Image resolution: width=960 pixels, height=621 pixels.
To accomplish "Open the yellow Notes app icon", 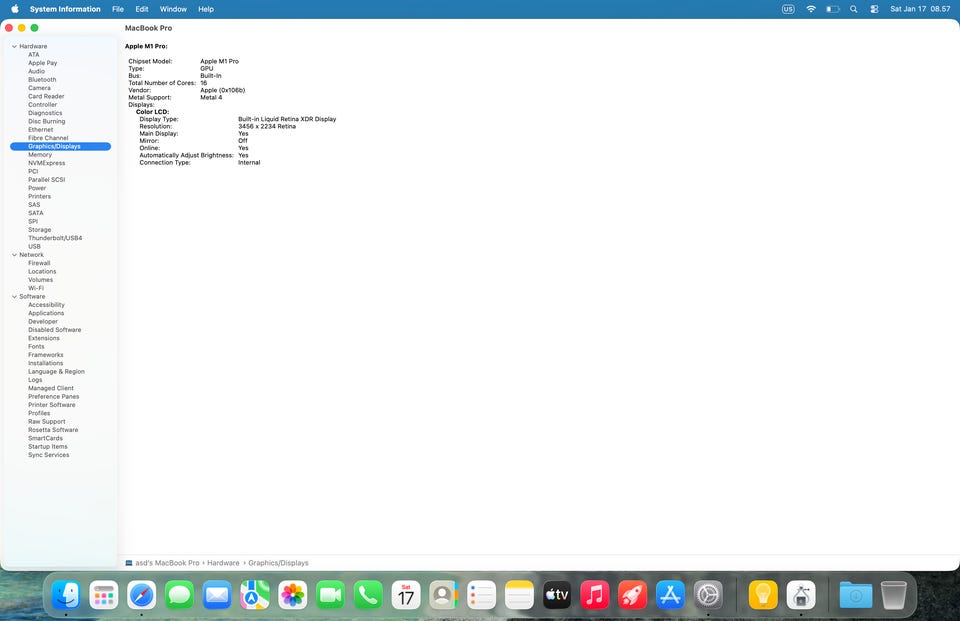I will pos(519,595).
